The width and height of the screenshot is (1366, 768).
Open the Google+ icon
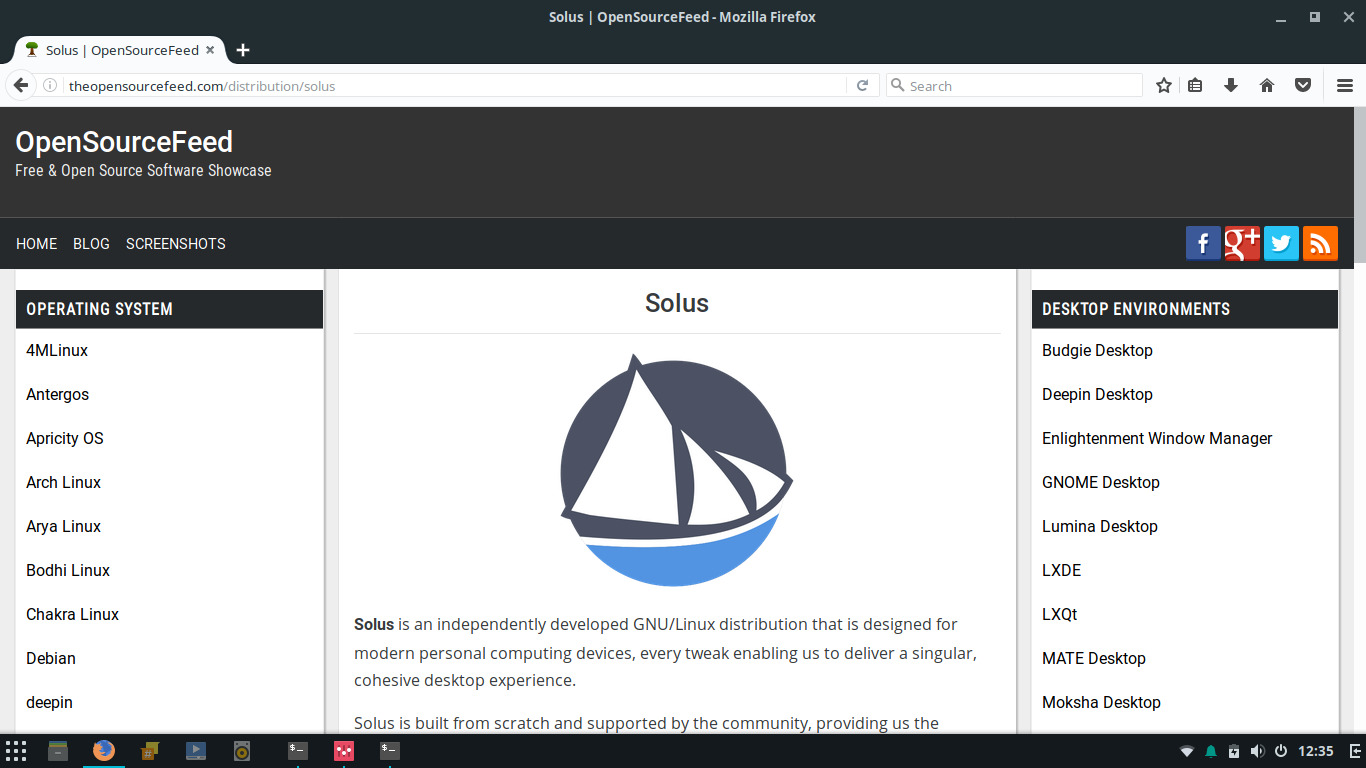1242,242
